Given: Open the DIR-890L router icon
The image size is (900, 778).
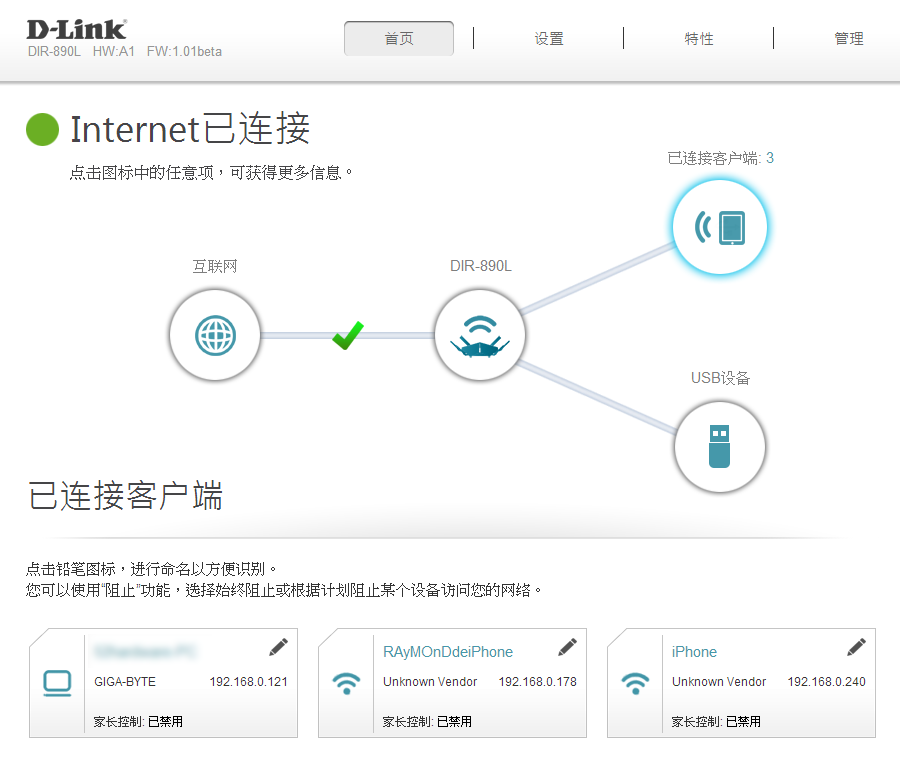Looking at the screenshot, I should coord(480,335).
